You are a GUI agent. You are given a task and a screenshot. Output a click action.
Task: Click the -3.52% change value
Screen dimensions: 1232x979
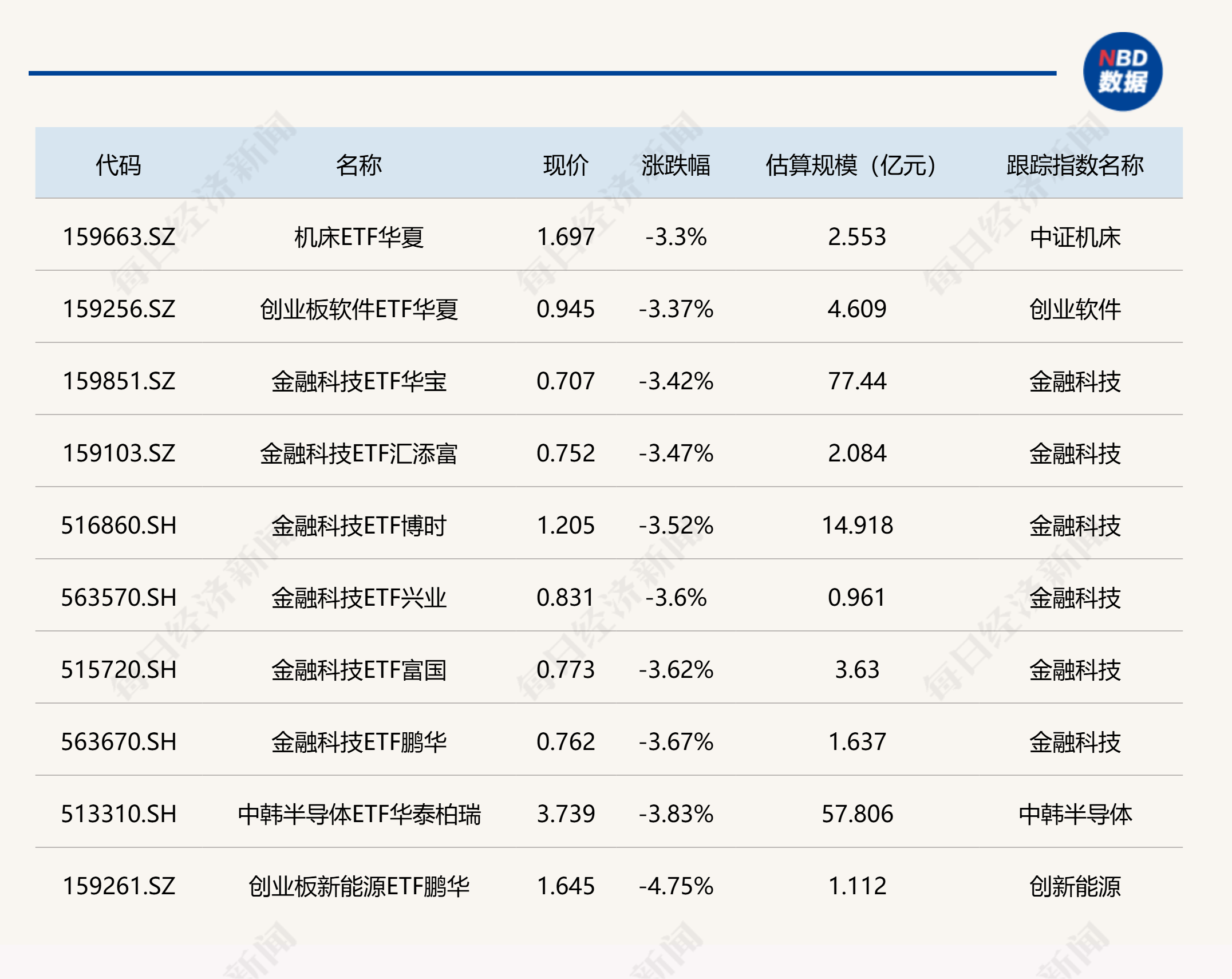click(676, 526)
